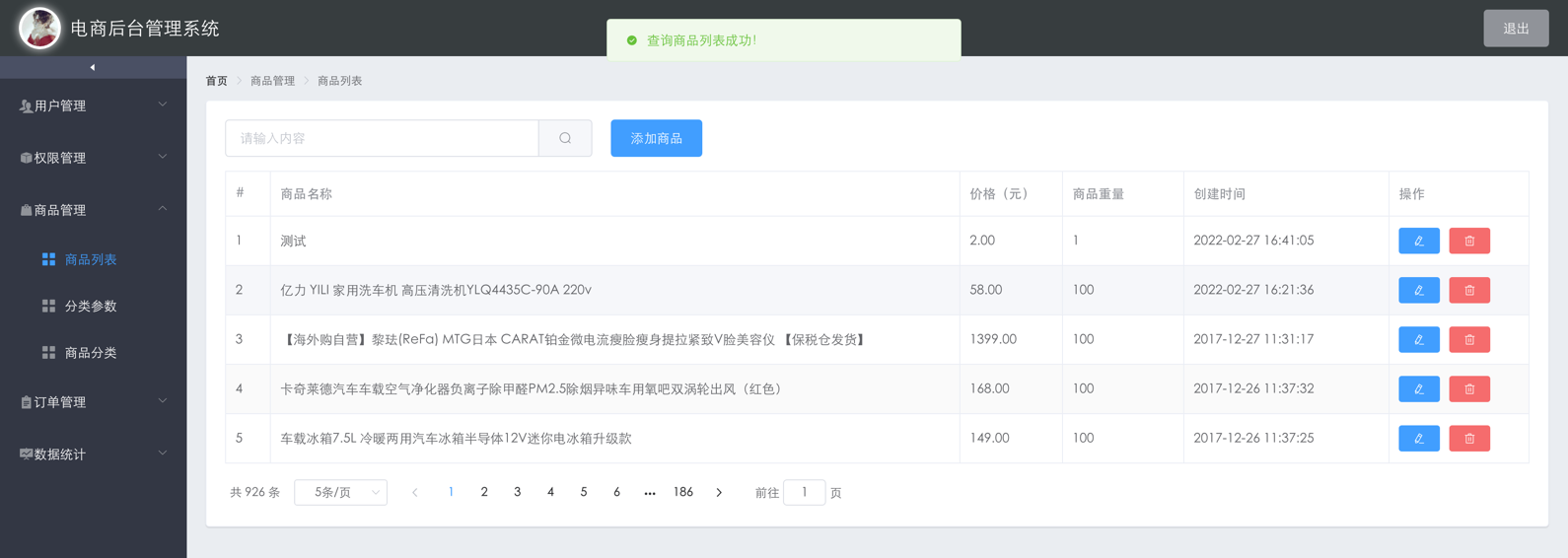This screenshot has height=558, width=1568.
Task: Click the 添加商品 button
Action: point(656,138)
